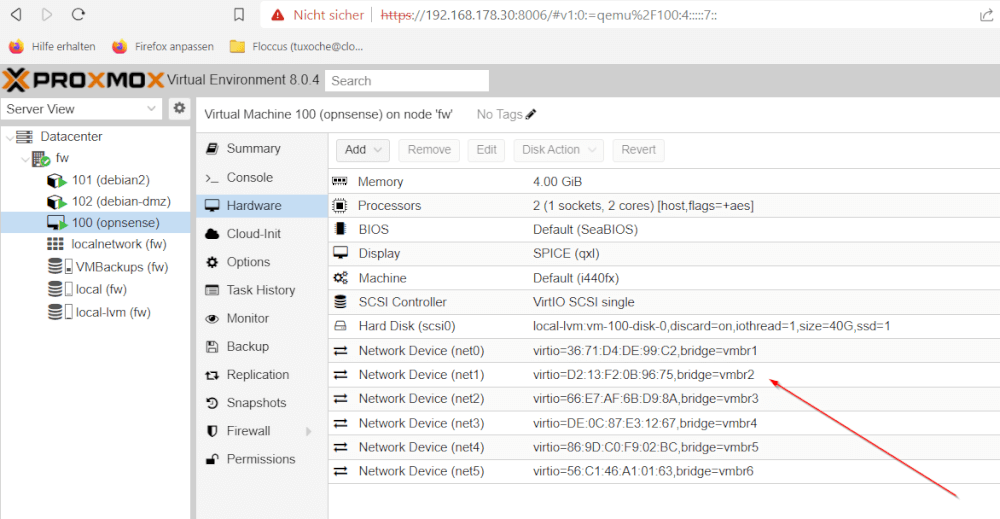Image resolution: width=1000 pixels, height=519 pixels.
Task: Click the value 'VirtIO SCSI single'
Action: (x=584, y=302)
